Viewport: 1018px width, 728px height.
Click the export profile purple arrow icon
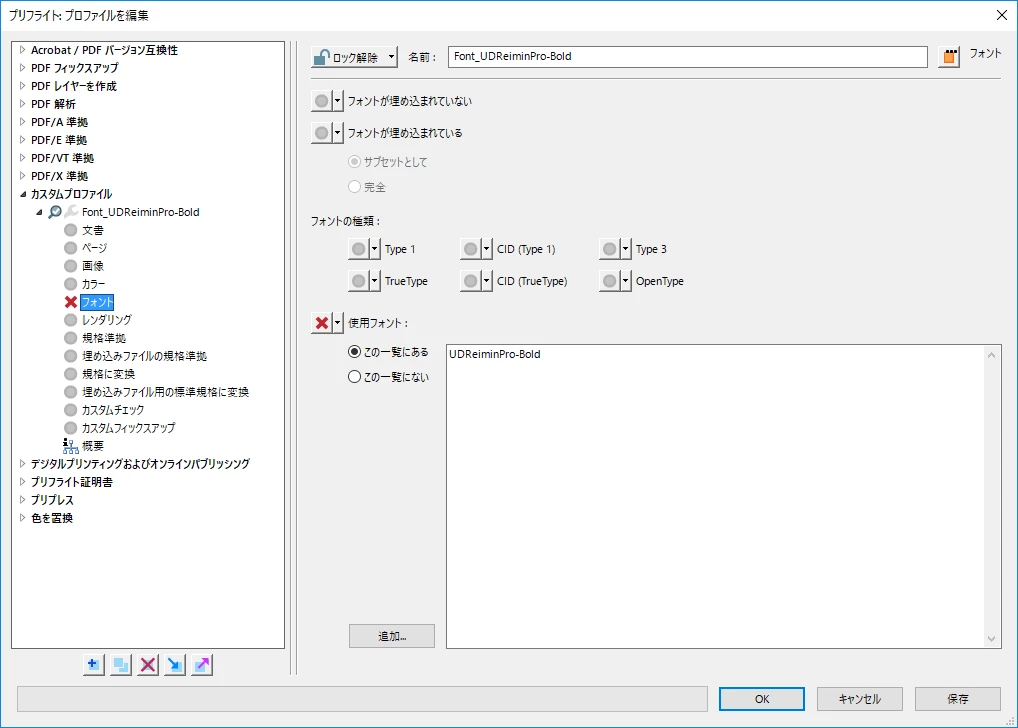(202, 664)
